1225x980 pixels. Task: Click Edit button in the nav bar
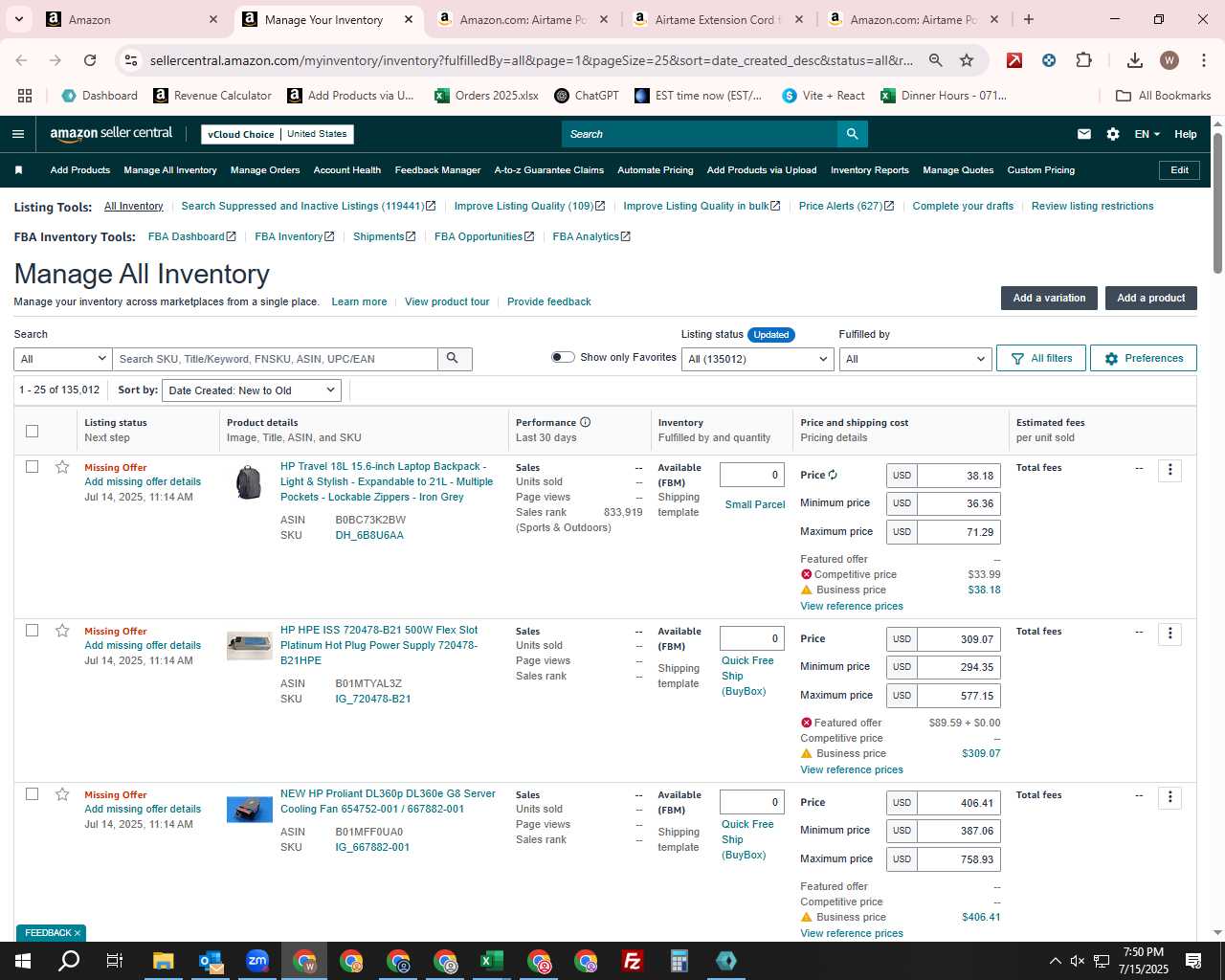click(1179, 170)
